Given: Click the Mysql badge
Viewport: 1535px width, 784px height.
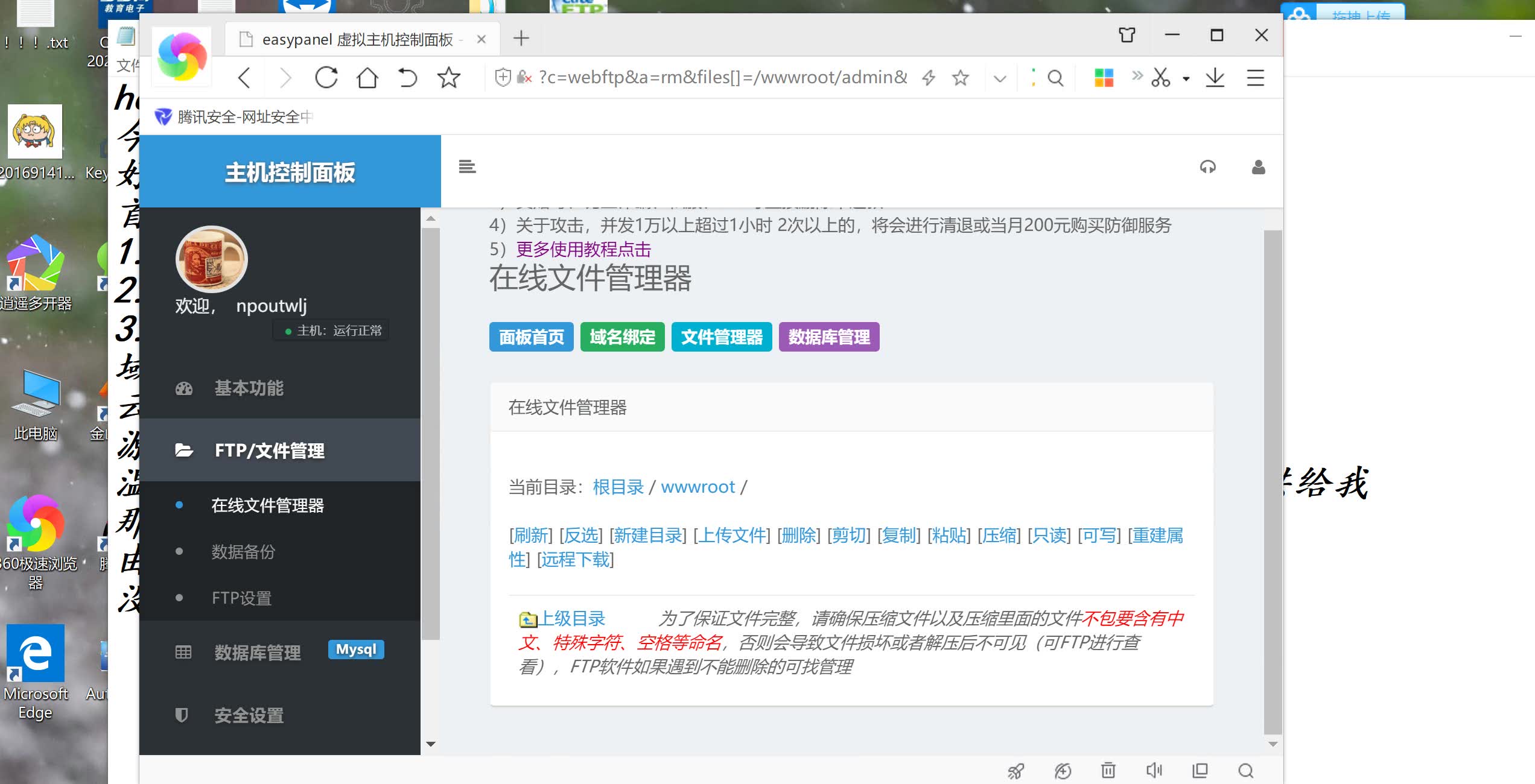Looking at the screenshot, I should 356,650.
